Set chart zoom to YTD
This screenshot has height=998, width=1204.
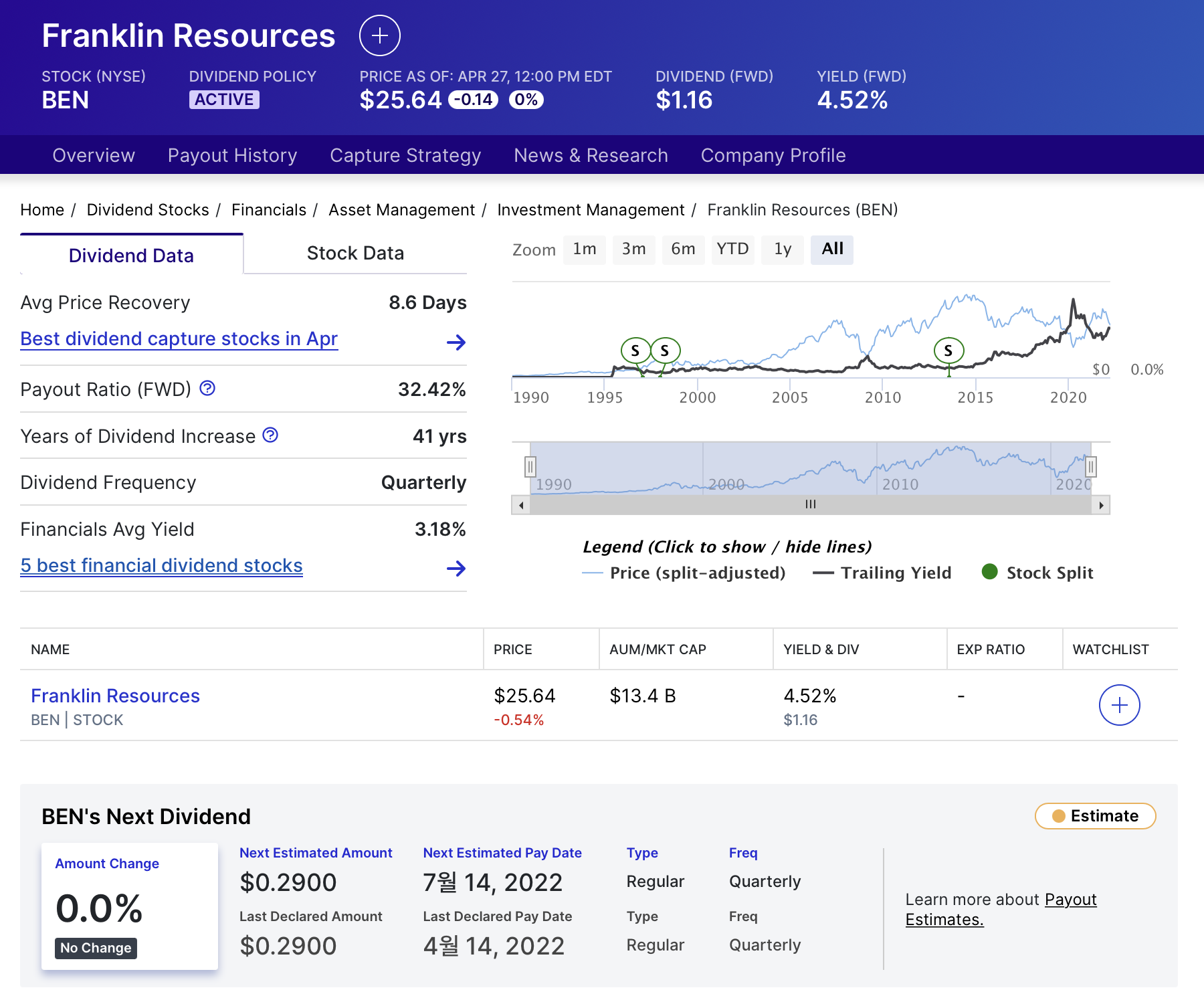point(733,249)
